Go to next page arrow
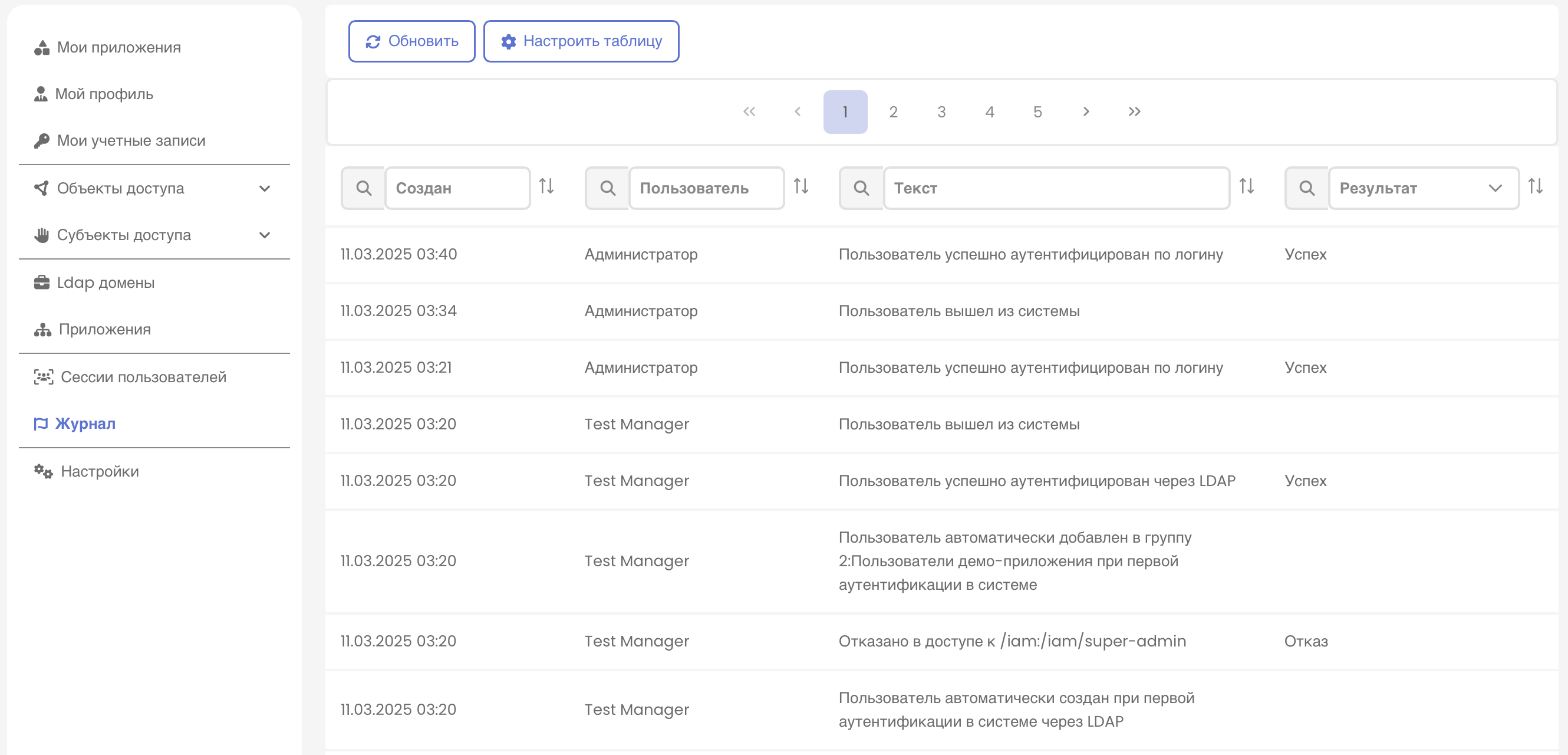This screenshot has width=1568, height=755. tap(1086, 111)
